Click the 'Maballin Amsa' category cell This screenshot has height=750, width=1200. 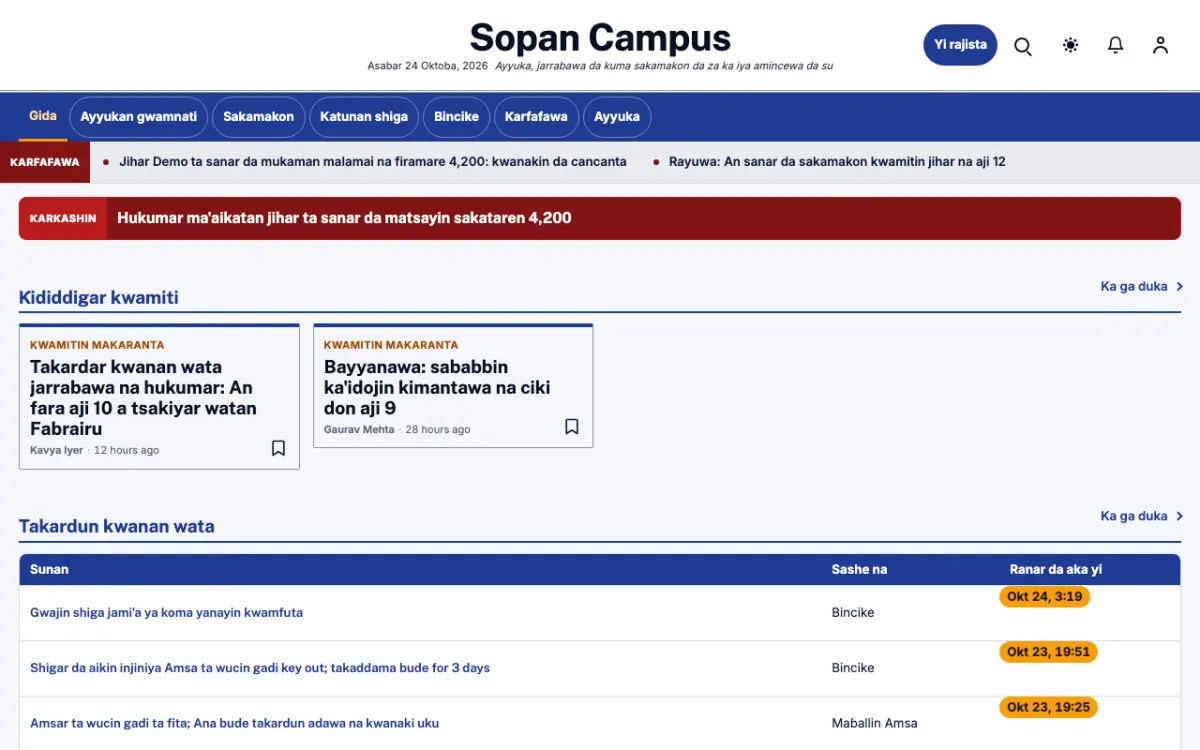coord(874,723)
